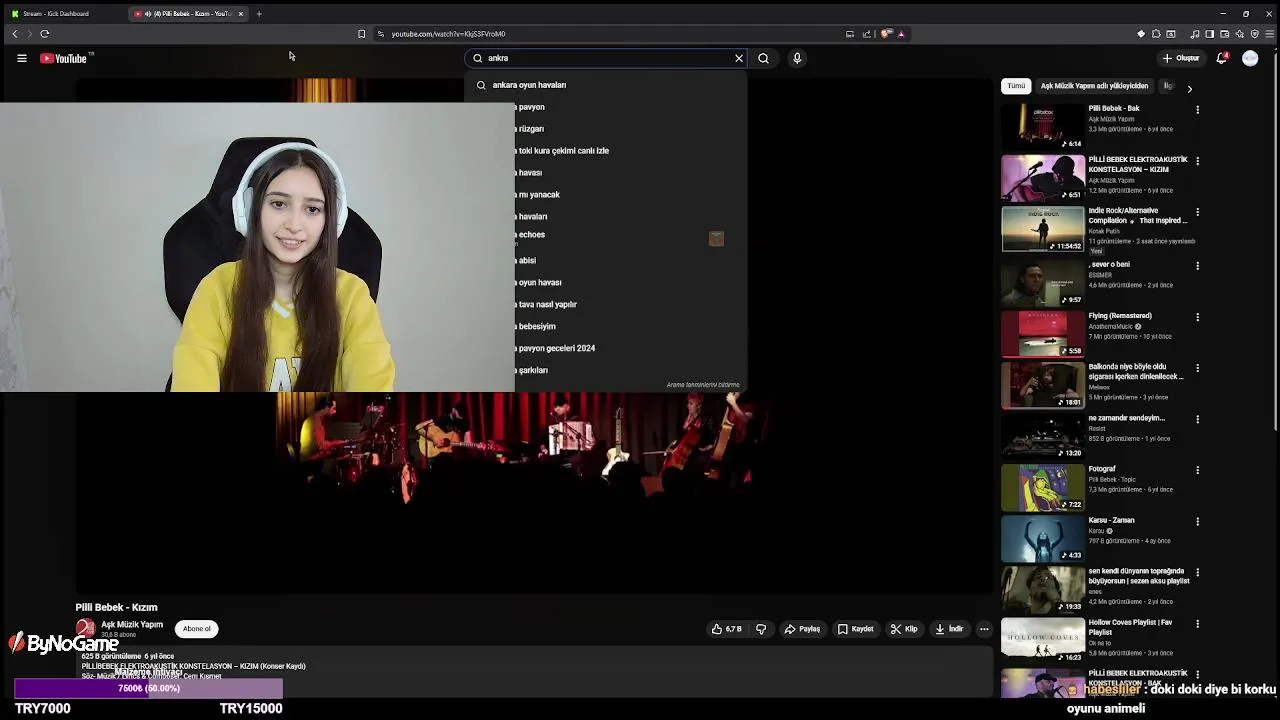1280x720 pixels.
Task: Select 'Aşk Müzik Yapım adlı yükleyiciden' chip
Action: [1094, 86]
